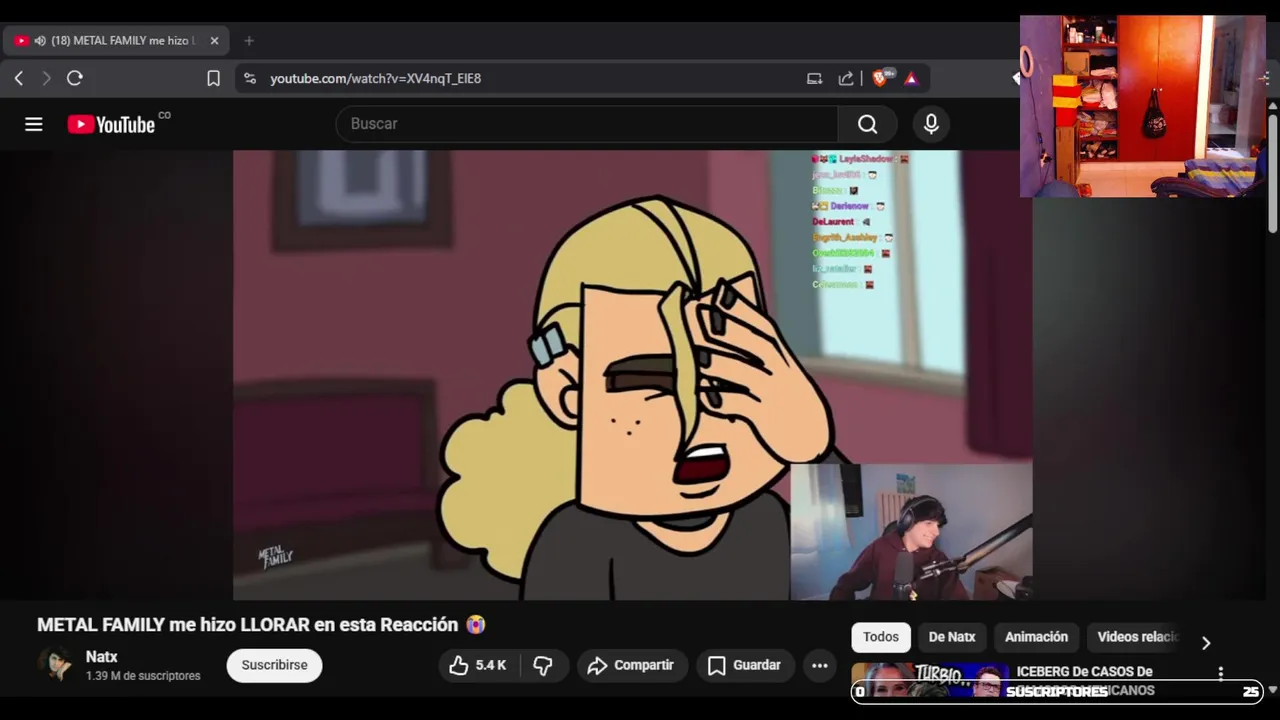Click the video title METAL FAMILY me hizo LLORAR
The image size is (1280, 720).
(261, 625)
